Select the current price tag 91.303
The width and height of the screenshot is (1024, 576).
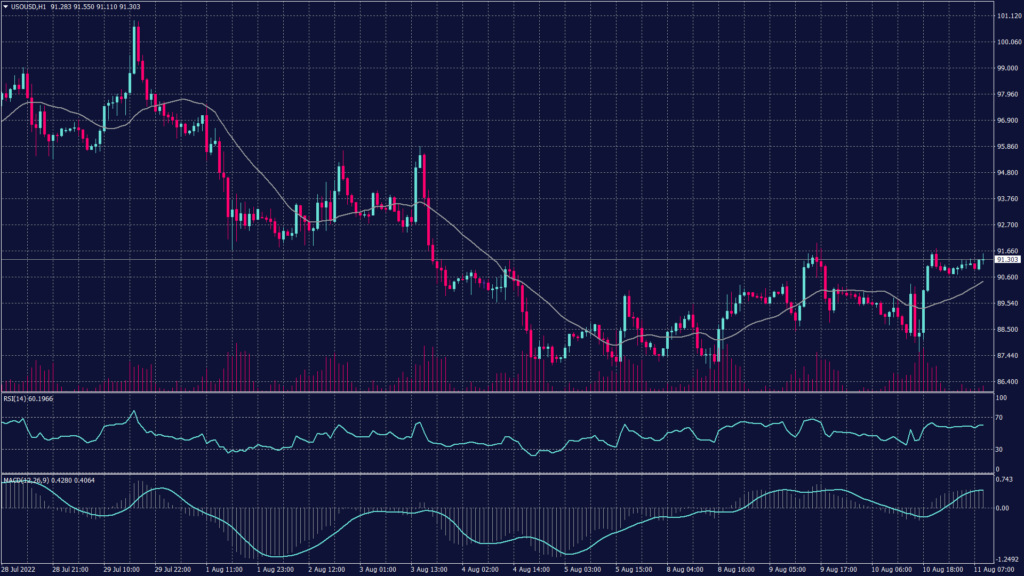1002,259
